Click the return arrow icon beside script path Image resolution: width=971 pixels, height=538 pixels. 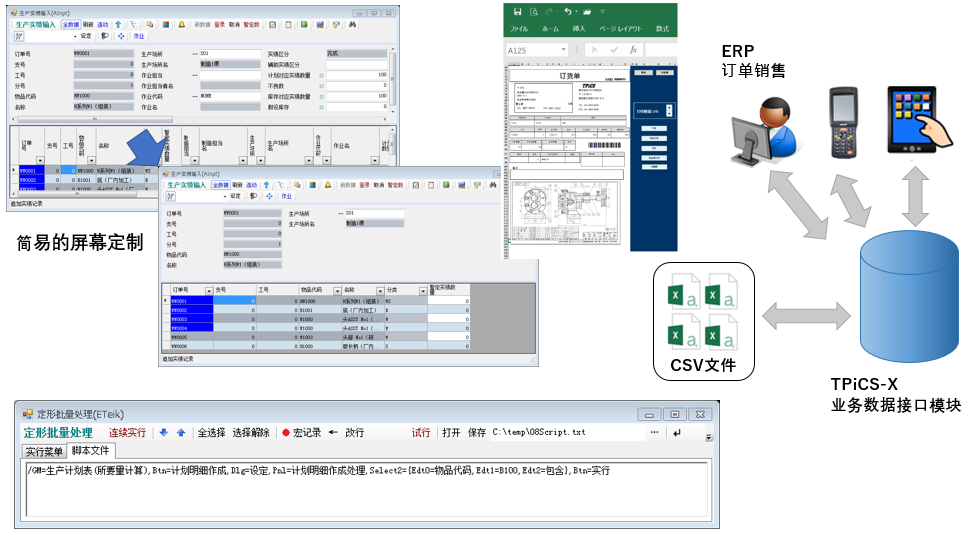[676, 433]
